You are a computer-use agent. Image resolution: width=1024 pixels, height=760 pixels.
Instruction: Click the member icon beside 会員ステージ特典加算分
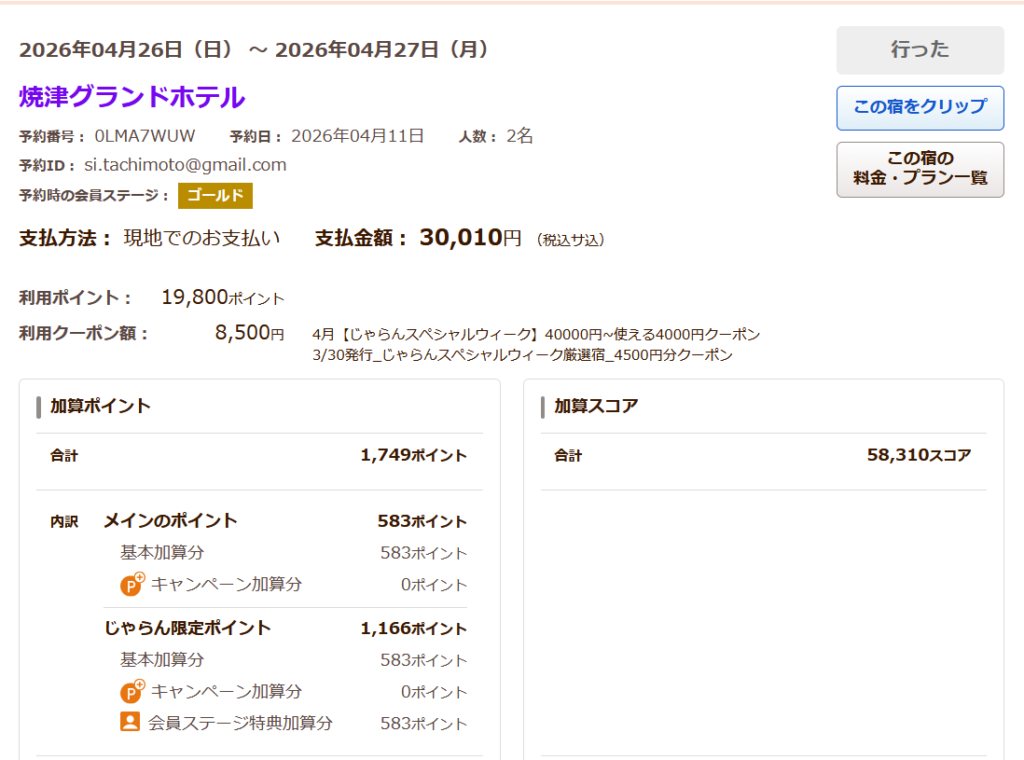(130, 721)
